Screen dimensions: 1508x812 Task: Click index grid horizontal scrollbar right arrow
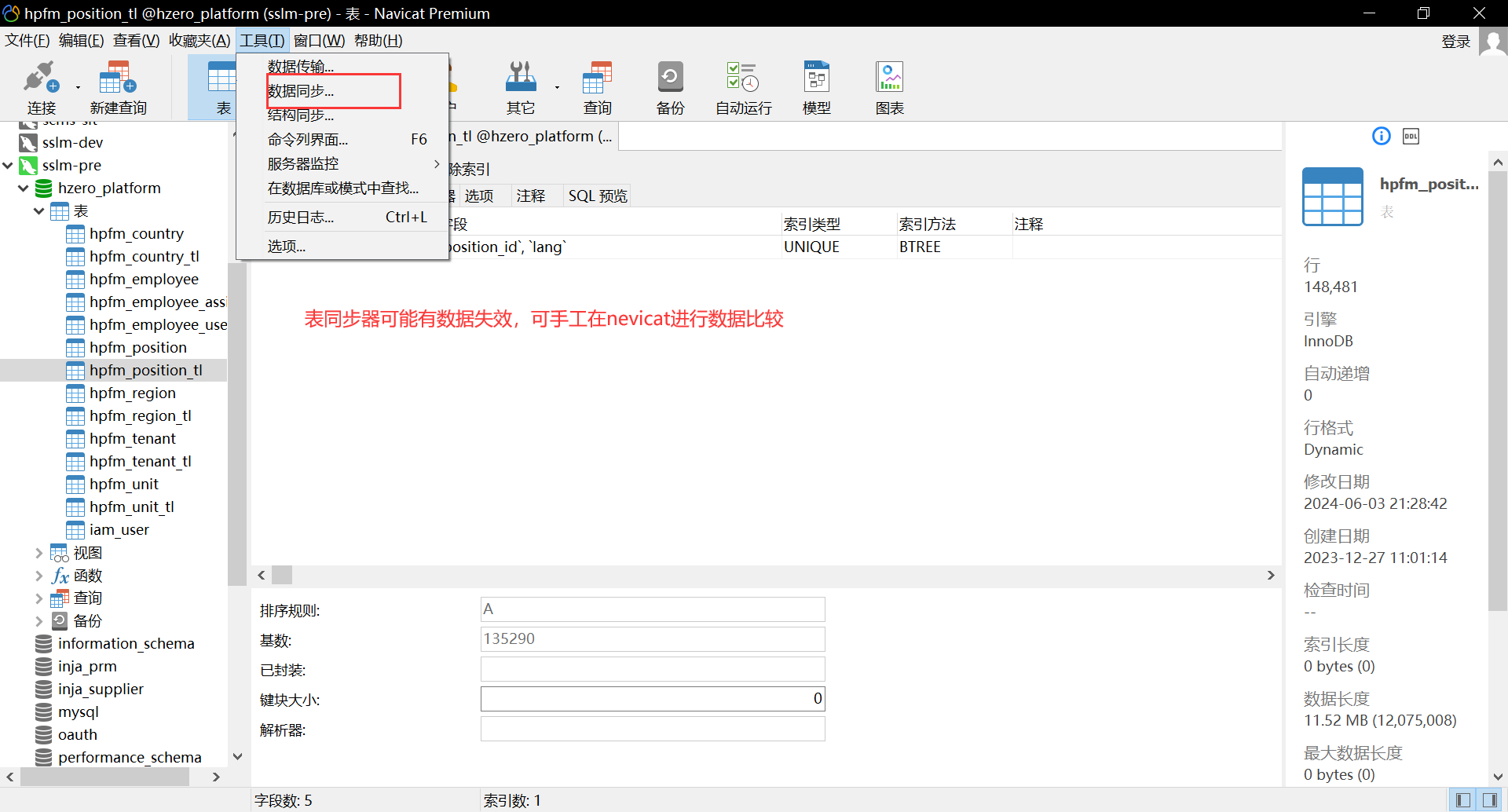1271,575
